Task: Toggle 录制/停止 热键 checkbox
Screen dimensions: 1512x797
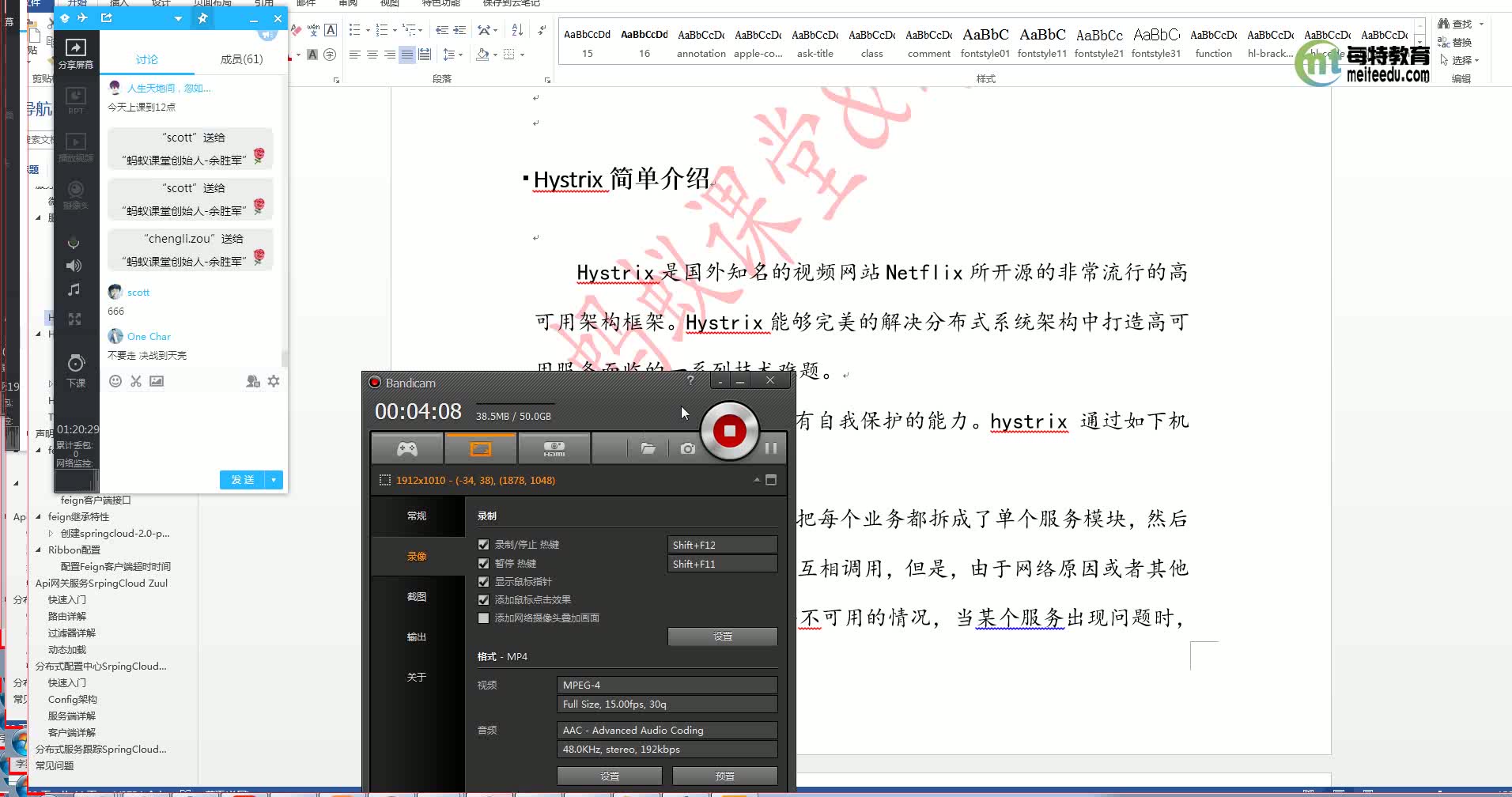Action: point(483,545)
